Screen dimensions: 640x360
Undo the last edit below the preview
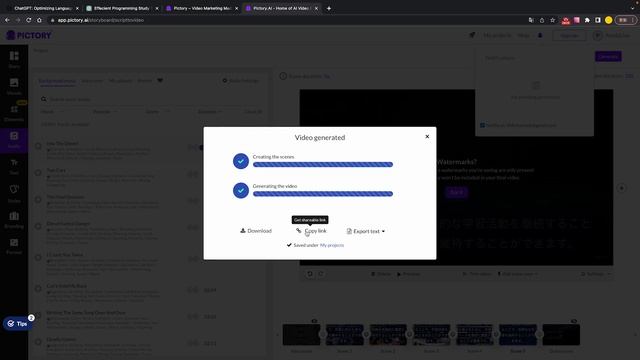tap(310, 274)
